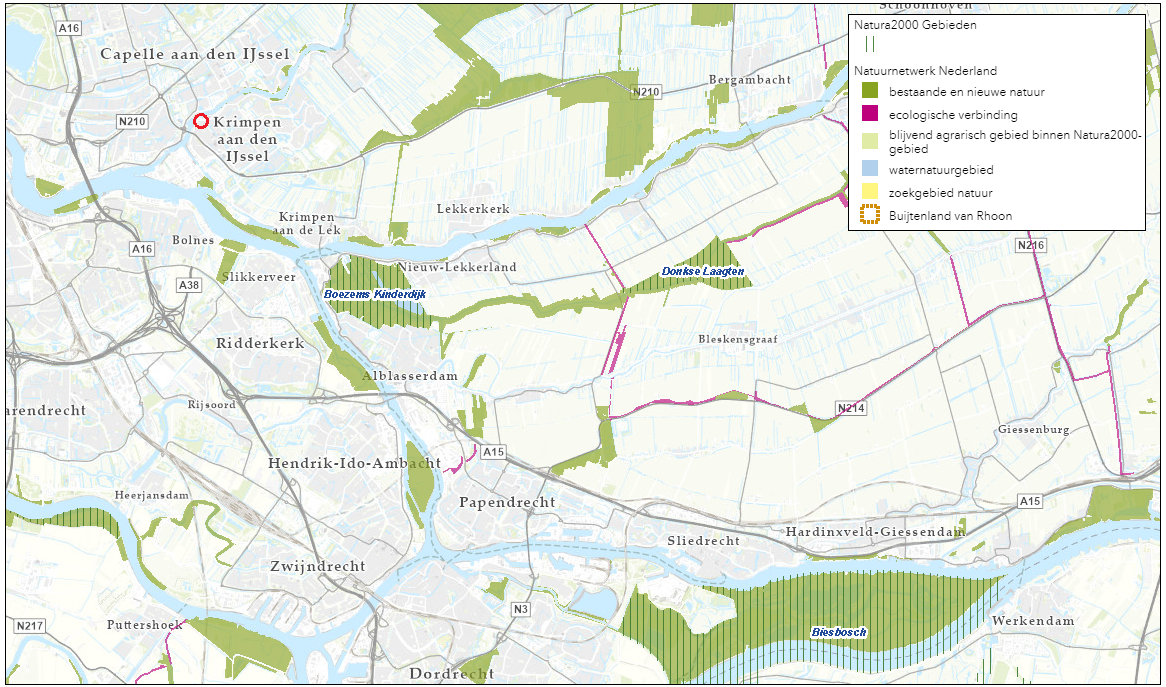Click the red circle marker near Krimpen aan den IJssel
This screenshot has width=1166, height=687.
[200, 121]
